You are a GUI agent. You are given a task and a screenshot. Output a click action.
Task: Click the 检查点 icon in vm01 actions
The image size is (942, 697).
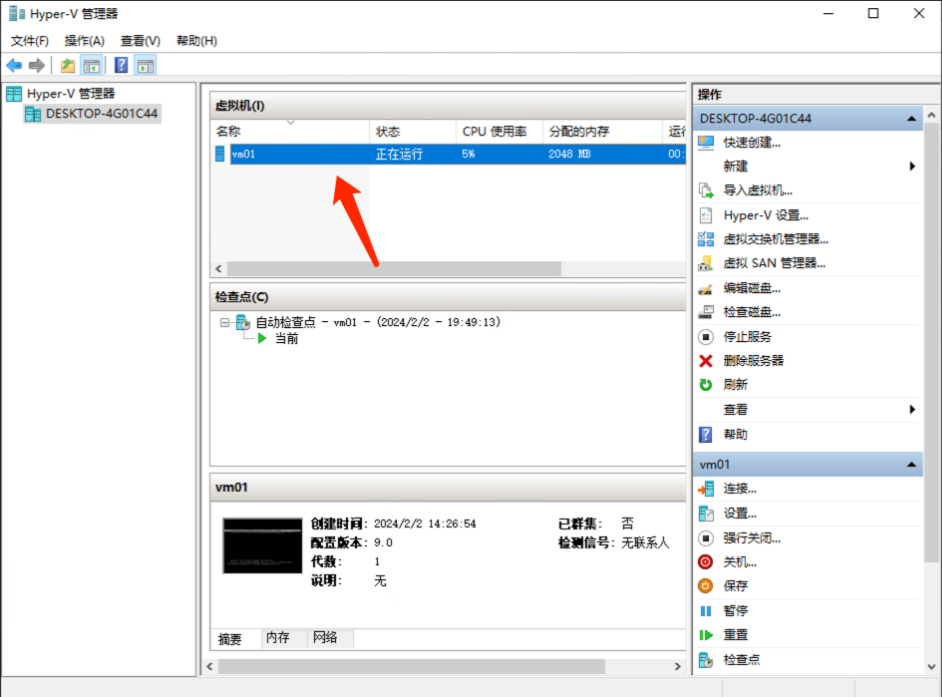point(706,660)
